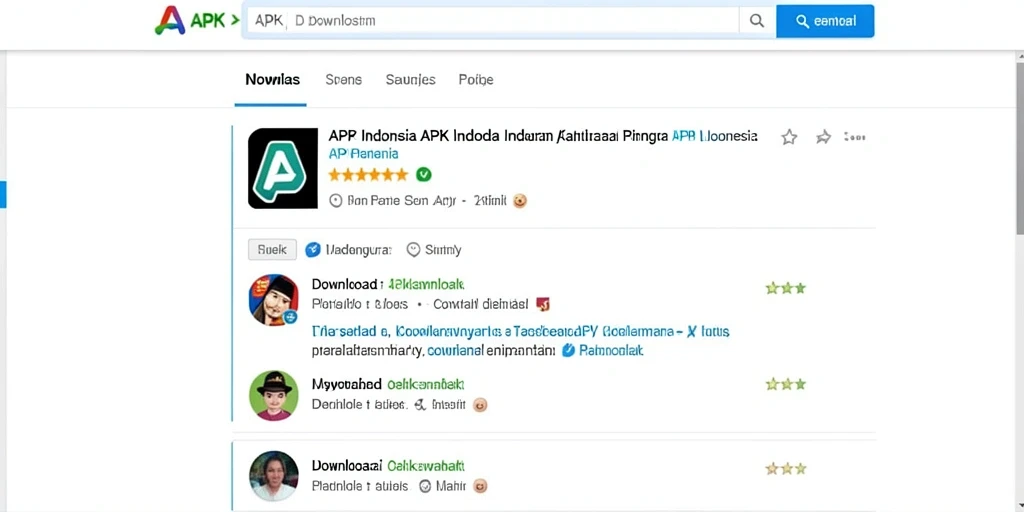
Task: Click the Suelk button
Action: [x=272, y=249]
